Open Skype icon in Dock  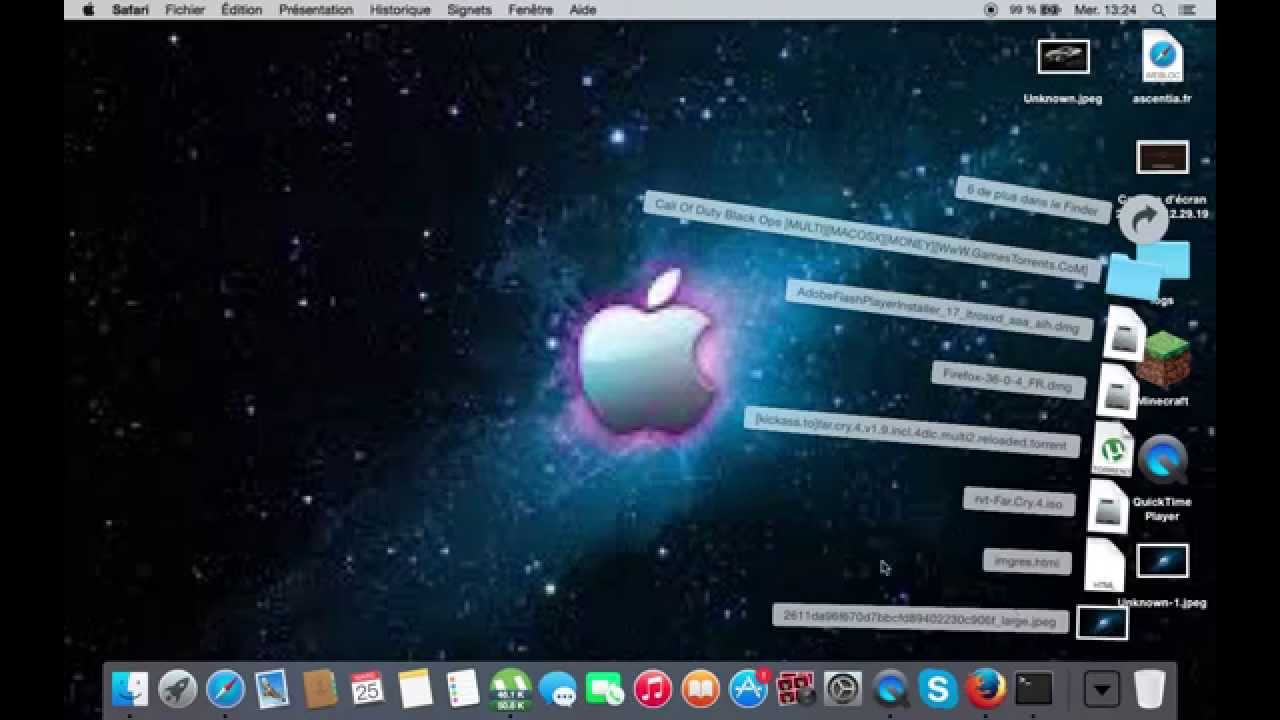click(938, 688)
